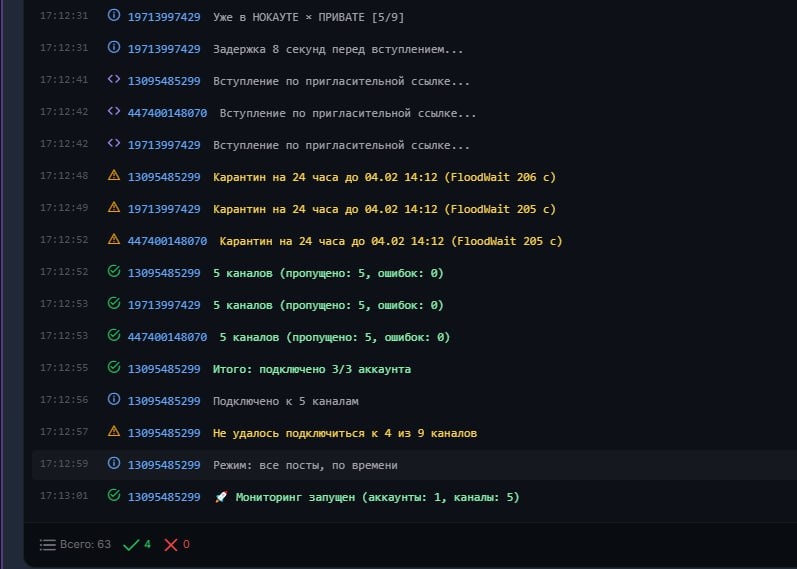Click green checkmark success counter icon
The image size is (797, 569).
point(131,545)
